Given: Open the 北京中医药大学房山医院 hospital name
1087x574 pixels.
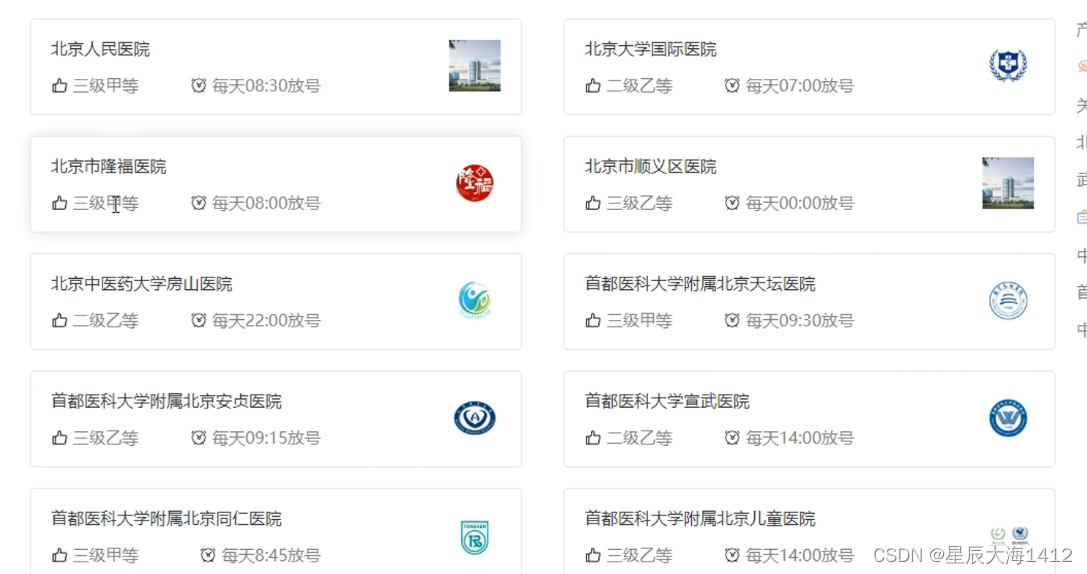Looking at the screenshot, I should click(x=142, y=284).
